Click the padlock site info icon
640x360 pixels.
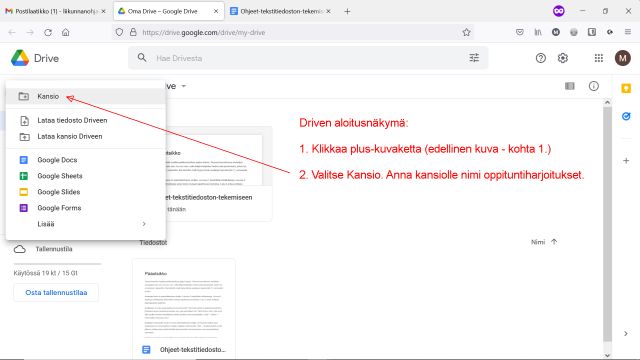tap(133, 32)
